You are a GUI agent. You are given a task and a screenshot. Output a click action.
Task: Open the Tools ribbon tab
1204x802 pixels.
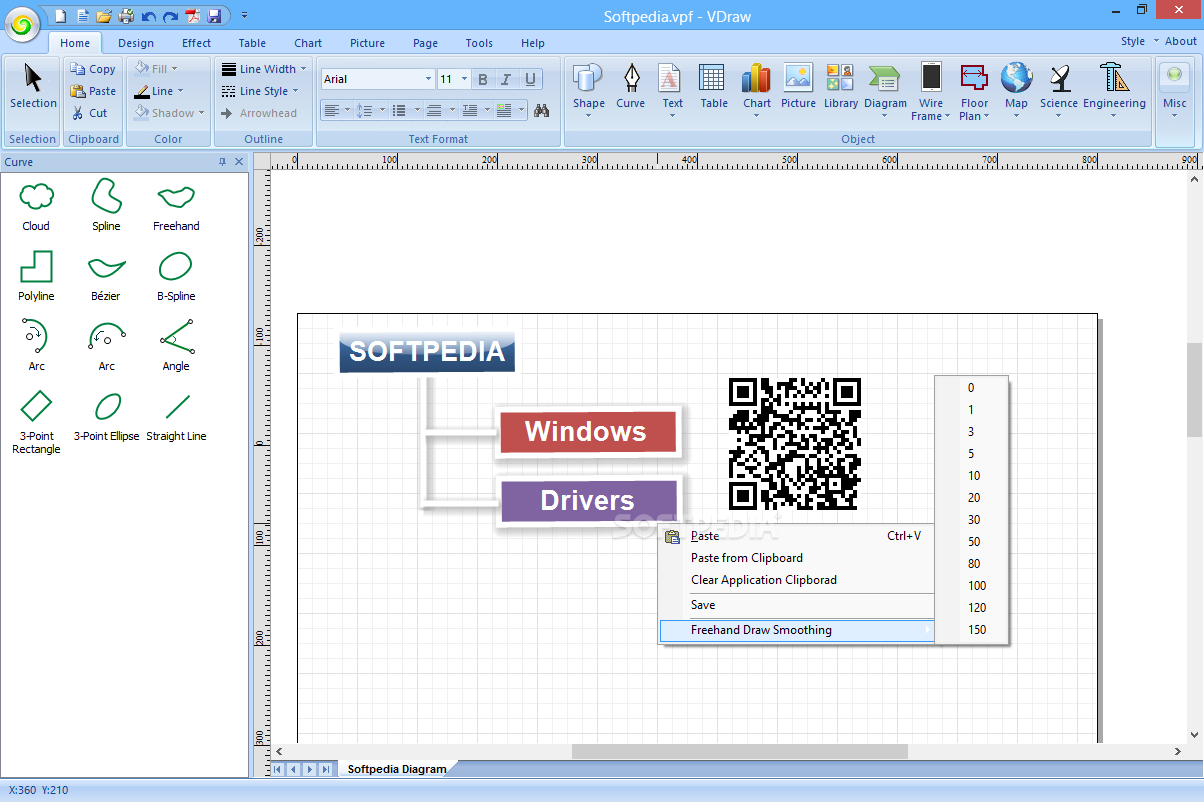479,43
